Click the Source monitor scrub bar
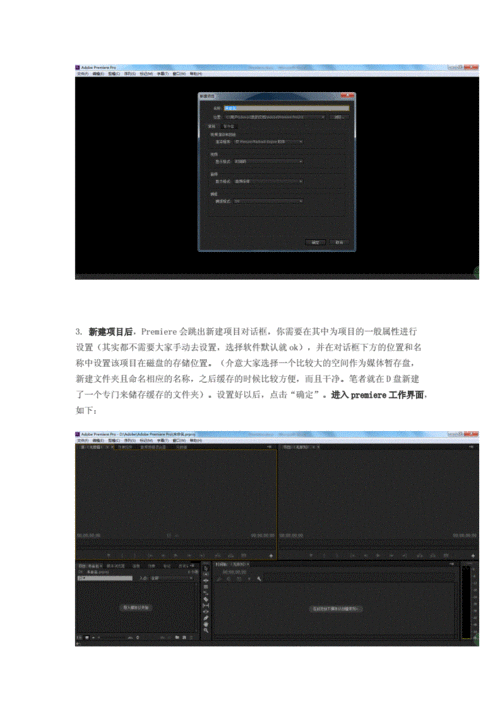 (176, 544)
